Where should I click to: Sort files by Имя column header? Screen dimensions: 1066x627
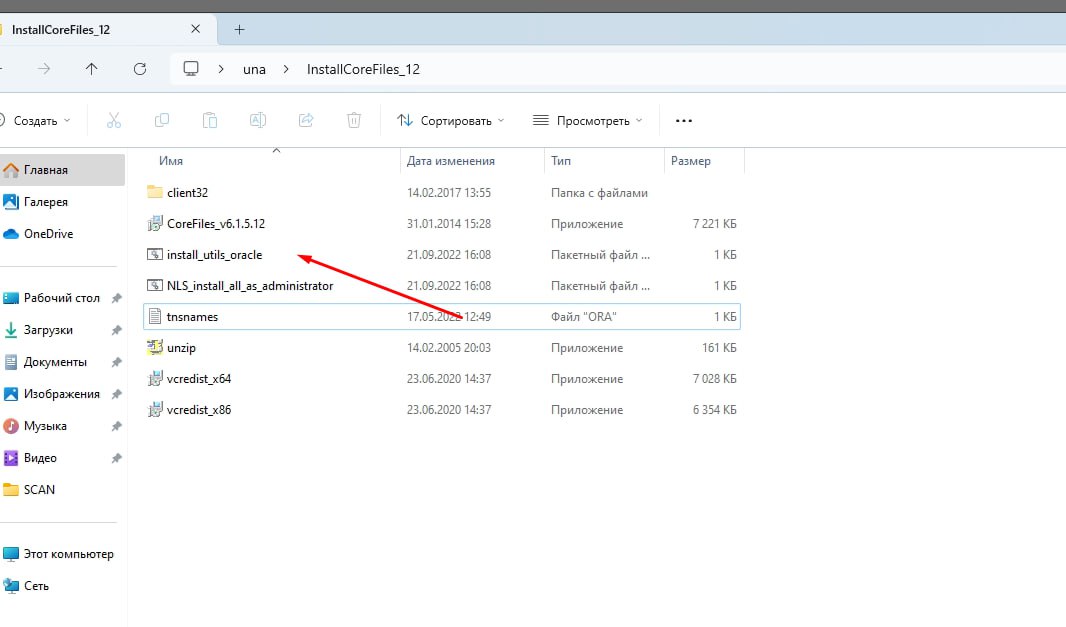click(171, 161)
